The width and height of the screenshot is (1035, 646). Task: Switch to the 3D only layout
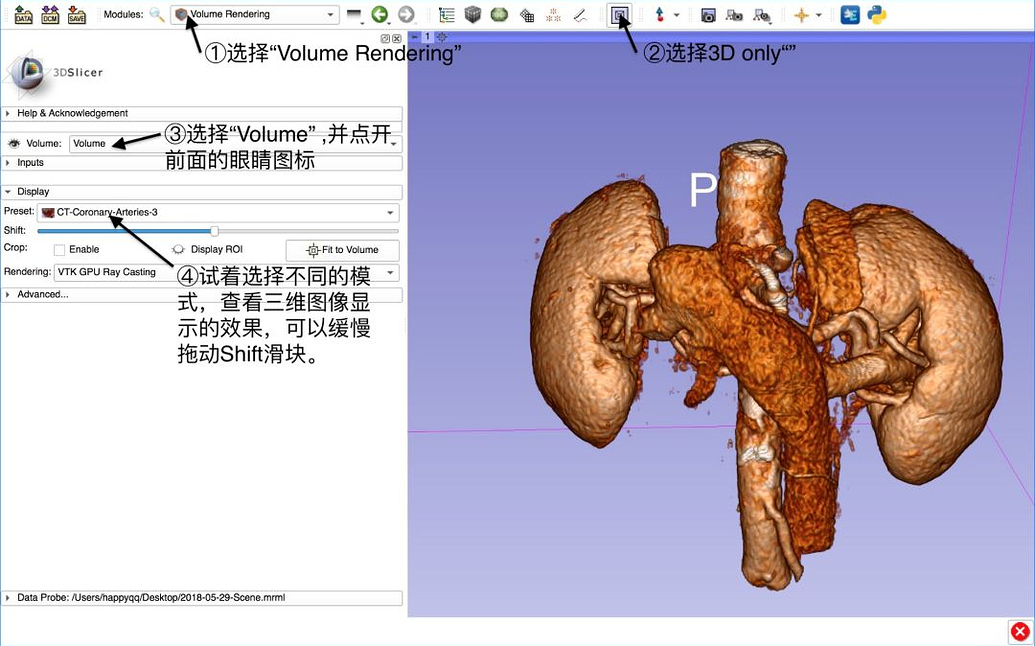(620, 14)
